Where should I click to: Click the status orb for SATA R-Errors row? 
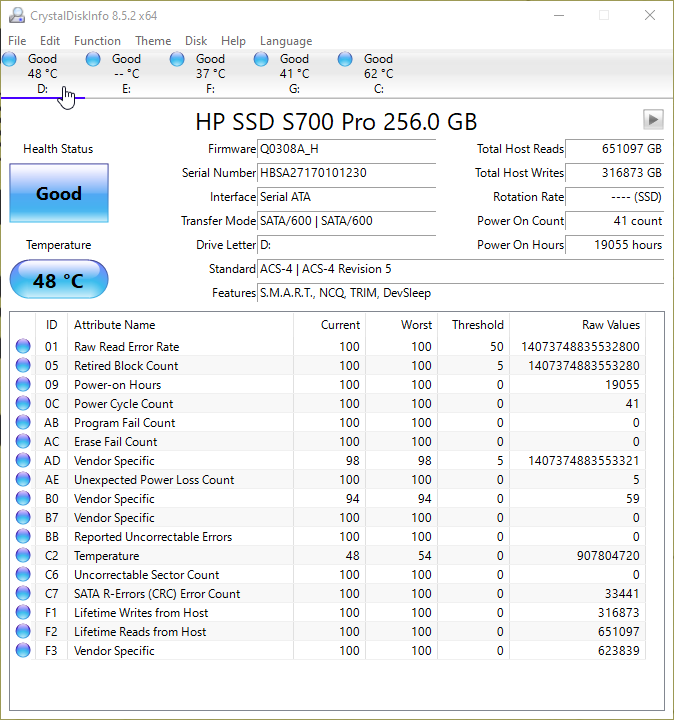(23, 594)
